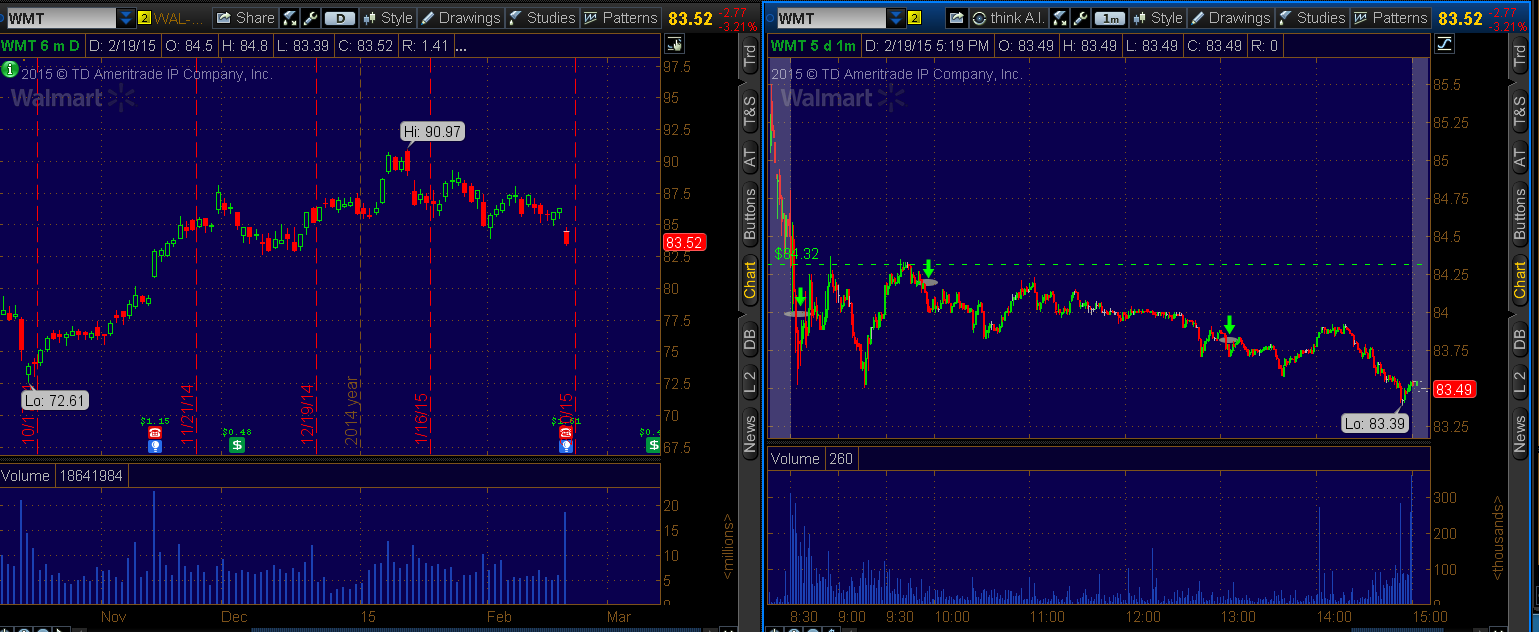Open Buttons sidebar tab of left chart

(750, 214)
